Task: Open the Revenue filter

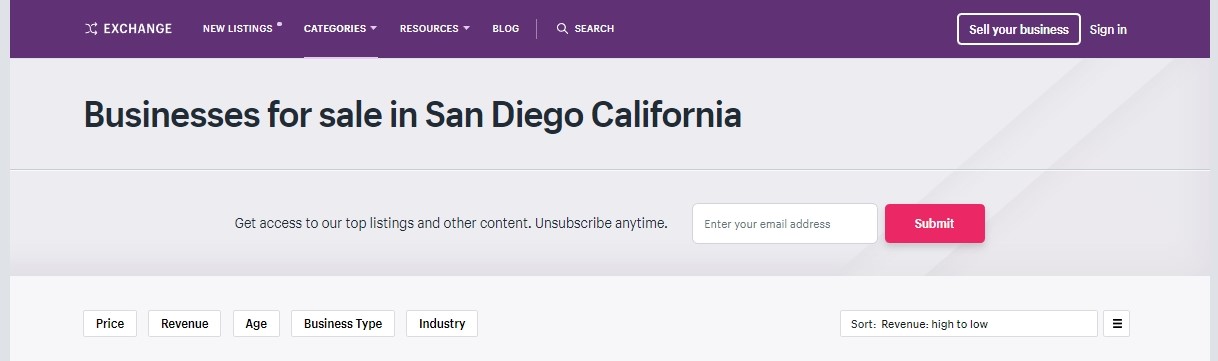Action: coord(185,323)
